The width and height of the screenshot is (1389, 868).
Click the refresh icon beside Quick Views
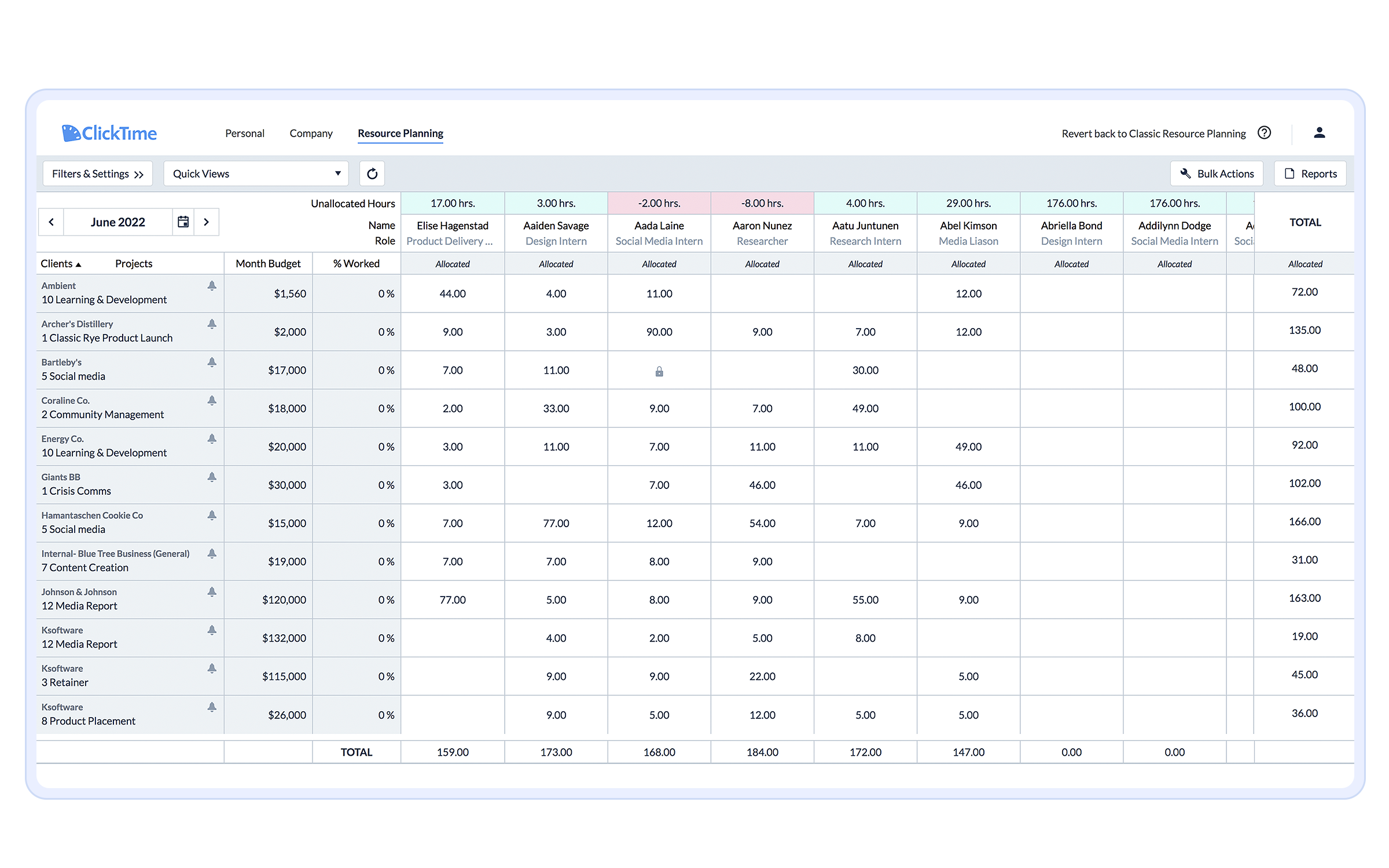coord(372,174)
